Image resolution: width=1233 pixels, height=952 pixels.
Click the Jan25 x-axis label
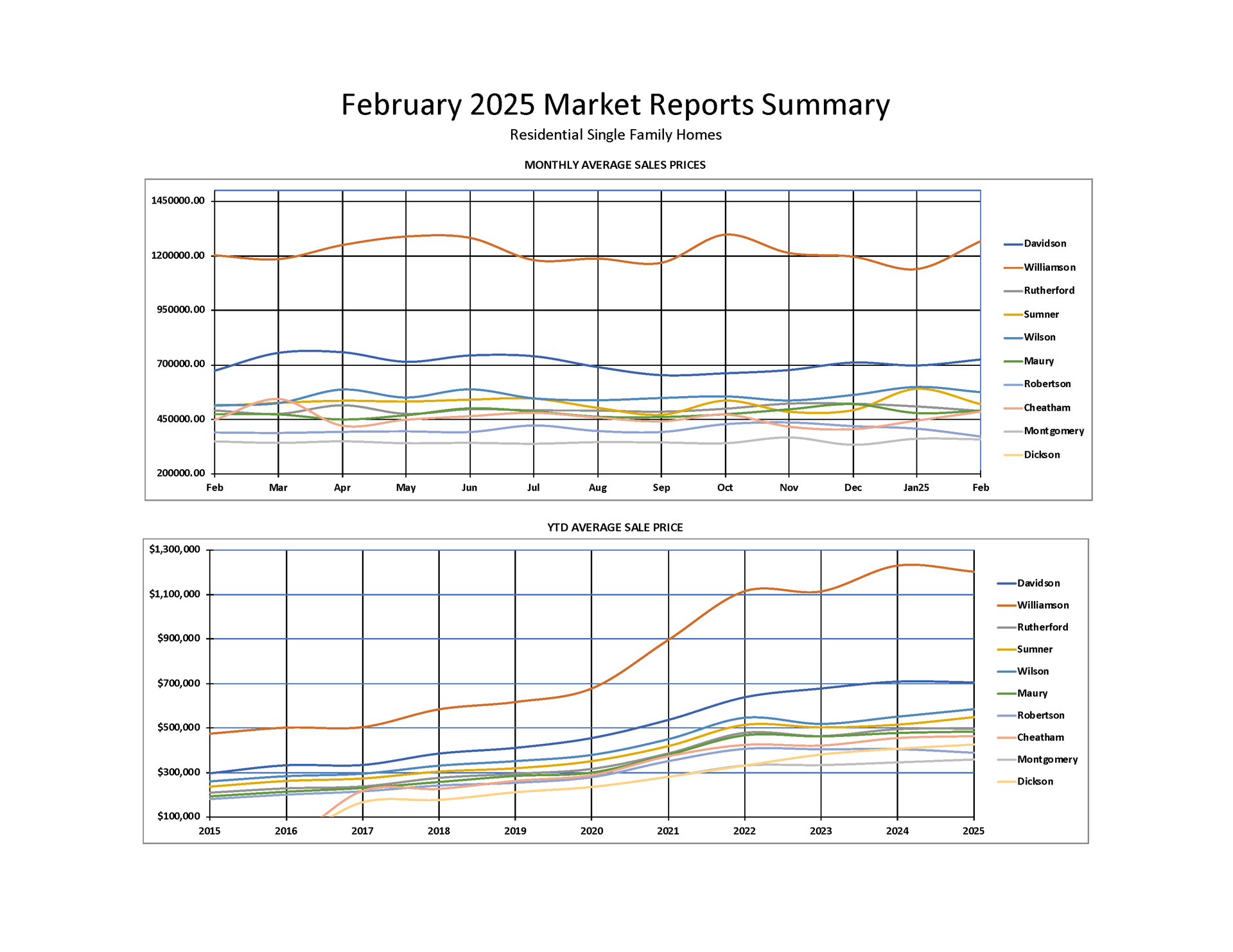tap(916, 488)
